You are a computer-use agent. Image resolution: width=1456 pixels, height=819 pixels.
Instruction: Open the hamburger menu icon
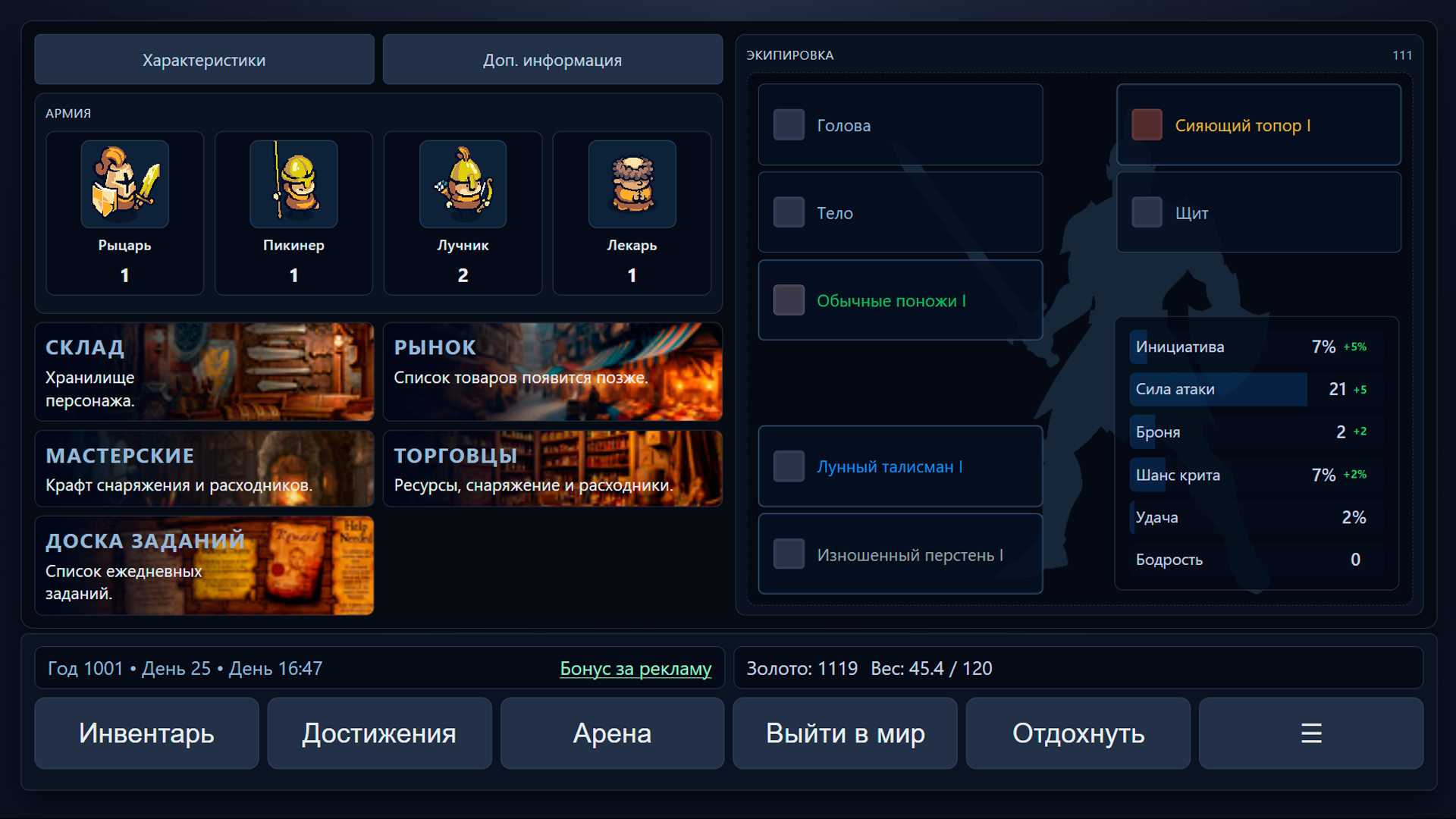[1311, 733]
